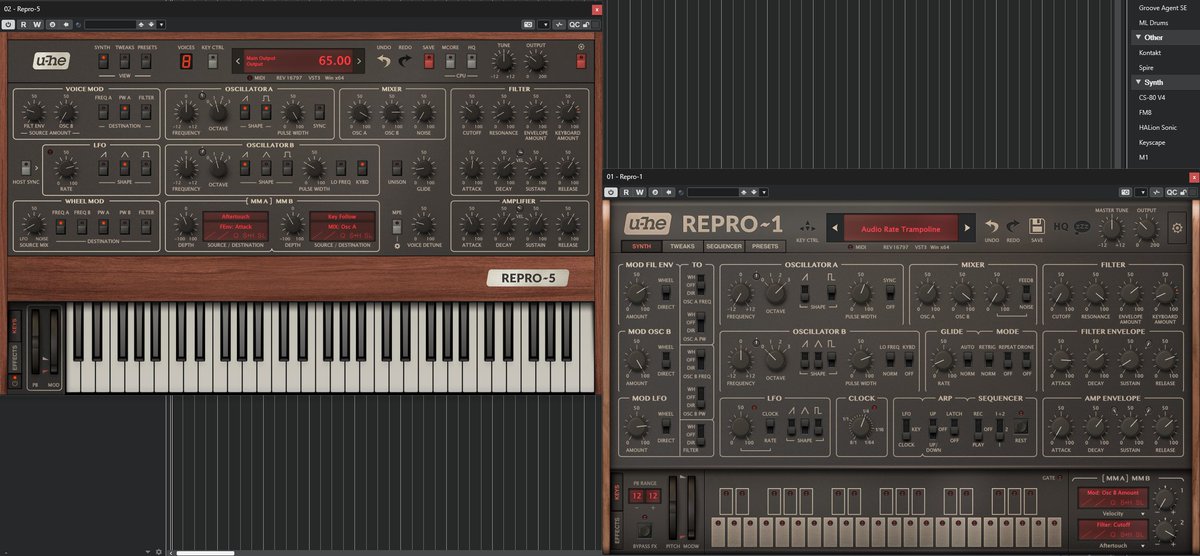Click the u-he logo in Repro-1

[647, 224]
